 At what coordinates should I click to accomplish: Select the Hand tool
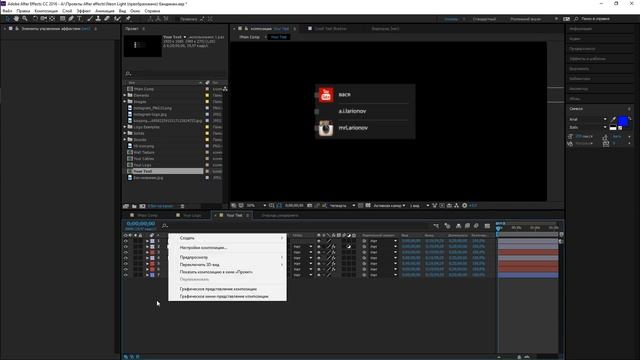click(16, 19)
